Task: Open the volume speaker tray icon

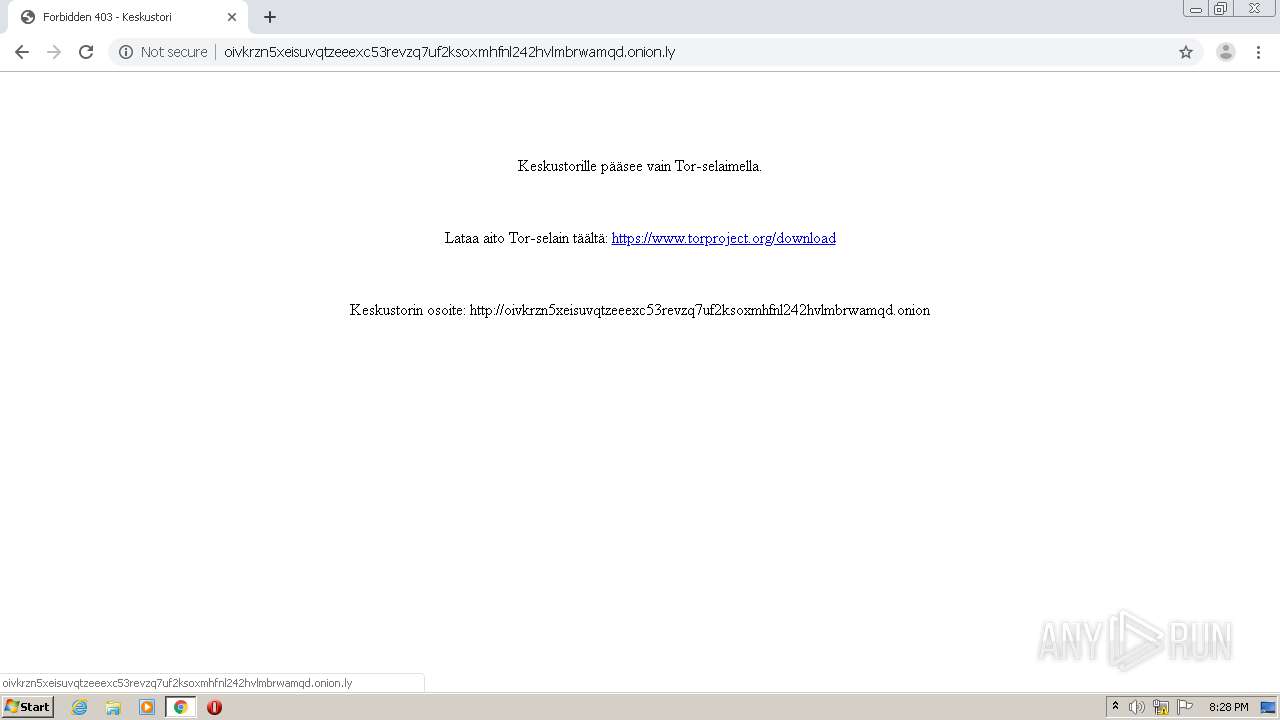Action: [1137, 707]
